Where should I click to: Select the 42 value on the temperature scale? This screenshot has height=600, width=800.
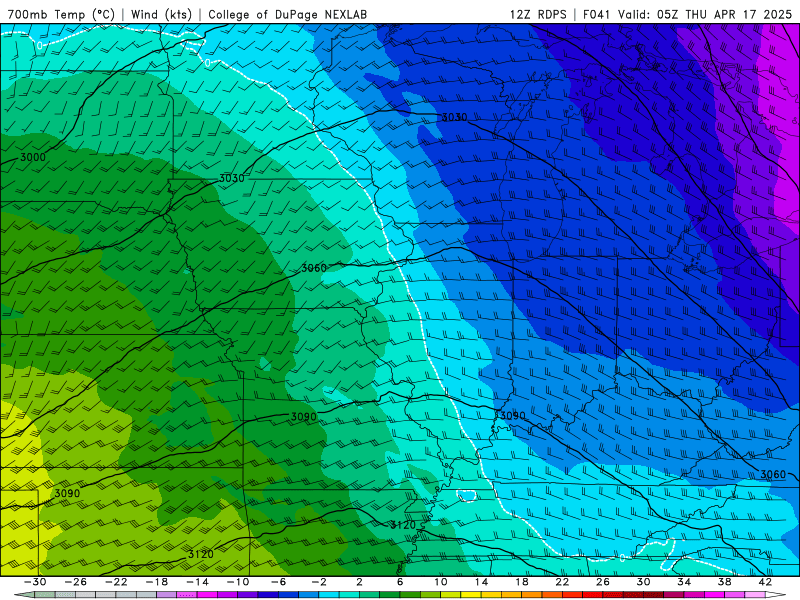pyautogui.click(x=765, y=582)
